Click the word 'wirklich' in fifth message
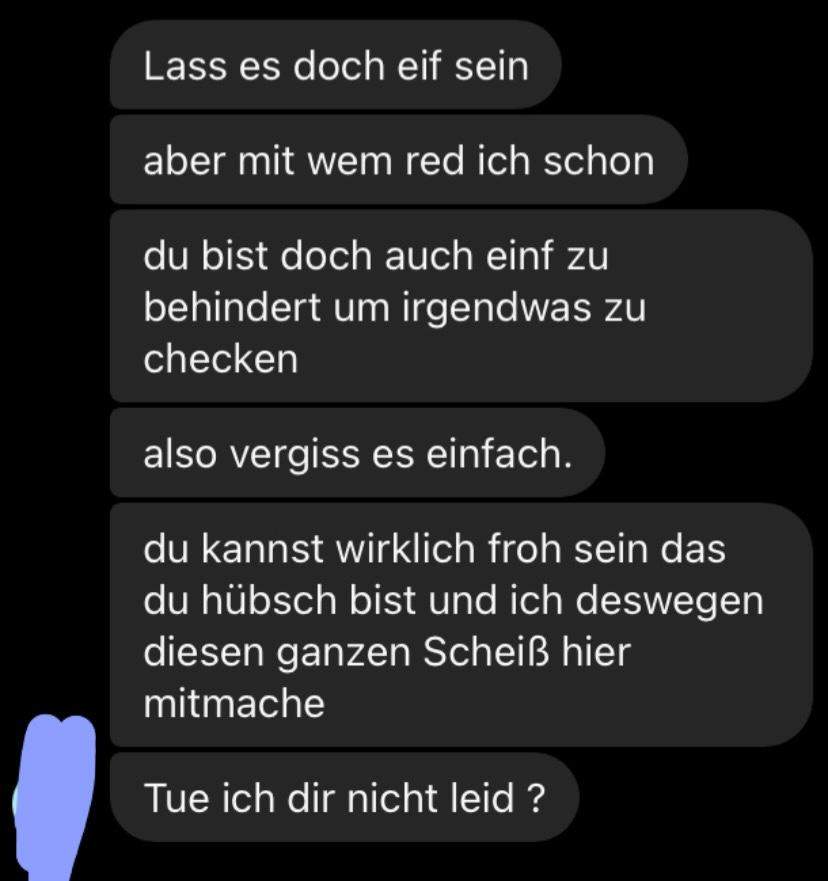The image size is (828, 881). (x=405, y=548)
